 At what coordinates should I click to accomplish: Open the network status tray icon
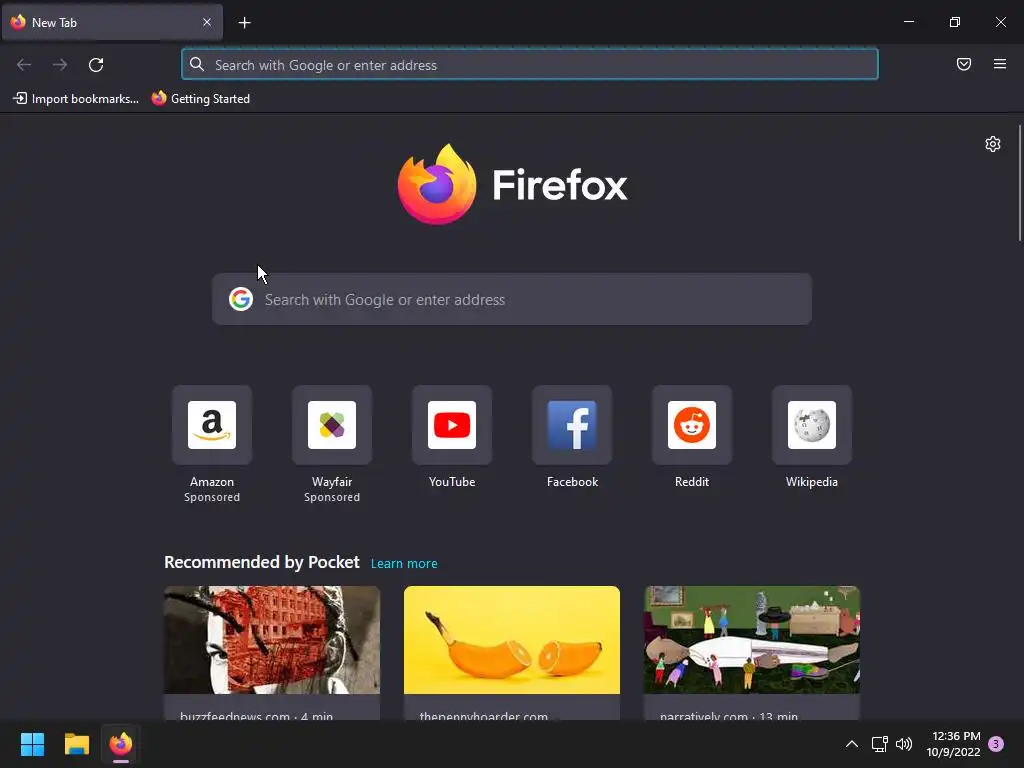(x=879, y=744)
